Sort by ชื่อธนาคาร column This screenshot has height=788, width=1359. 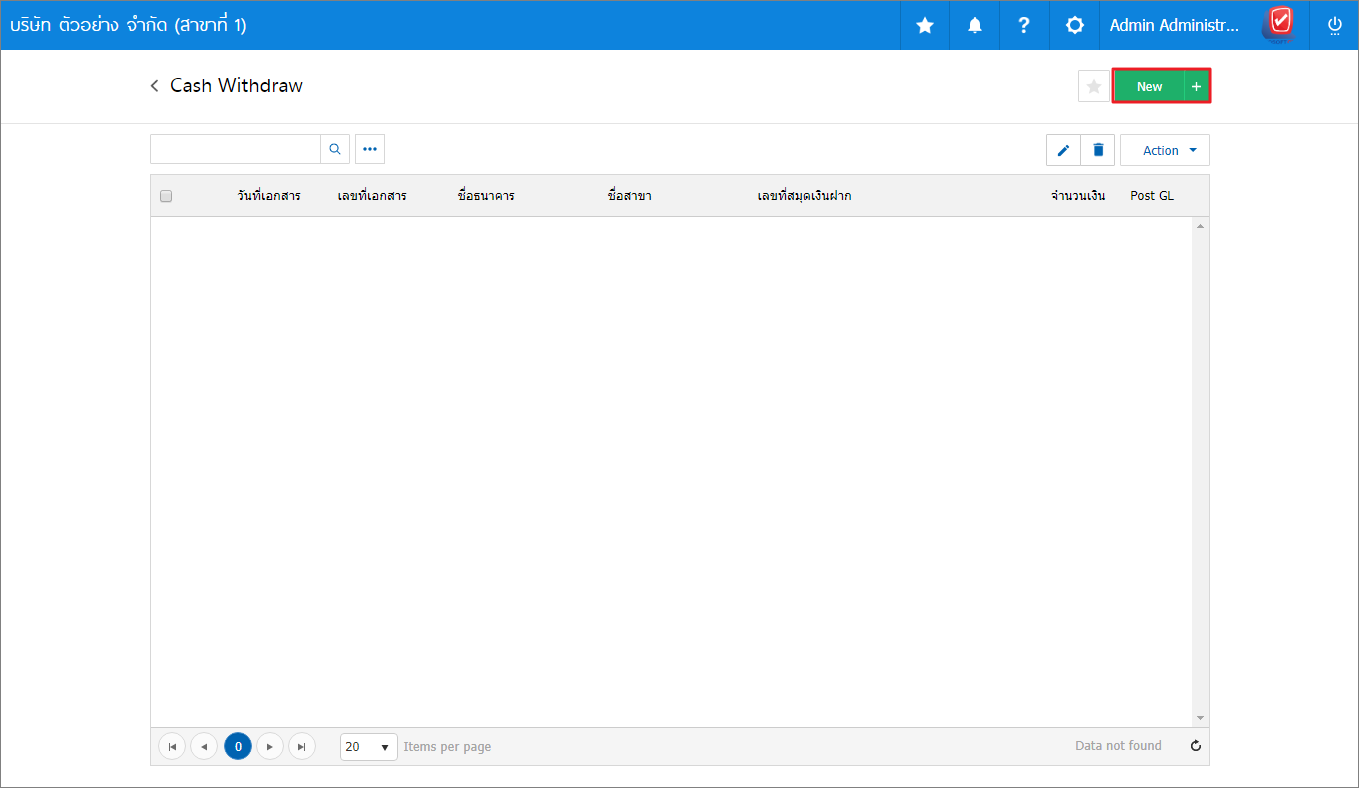coord(486,196)
